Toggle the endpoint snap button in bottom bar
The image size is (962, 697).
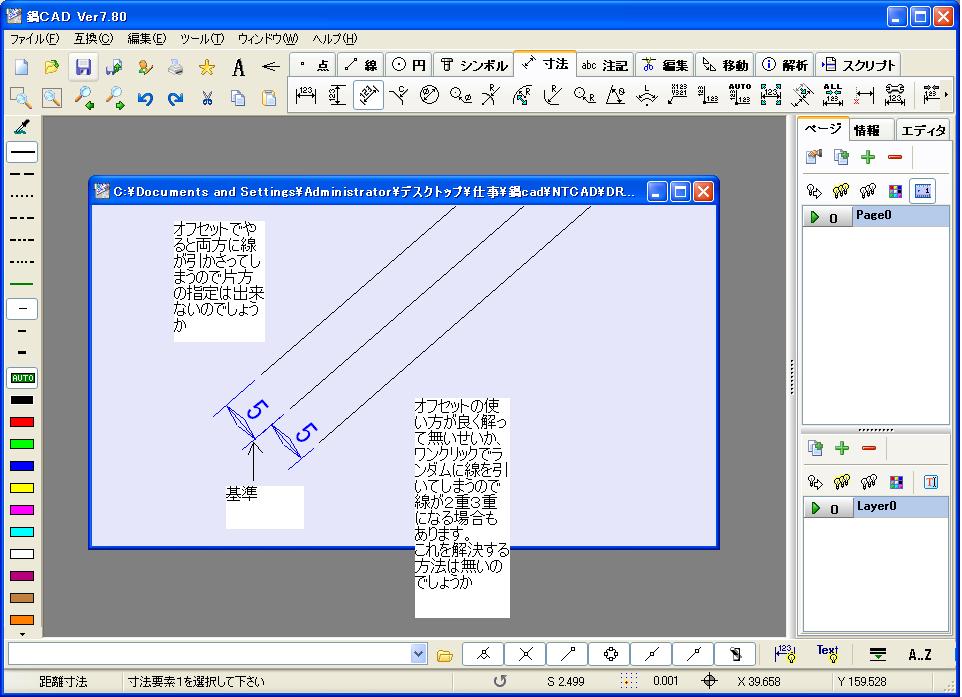pos(568,655)
